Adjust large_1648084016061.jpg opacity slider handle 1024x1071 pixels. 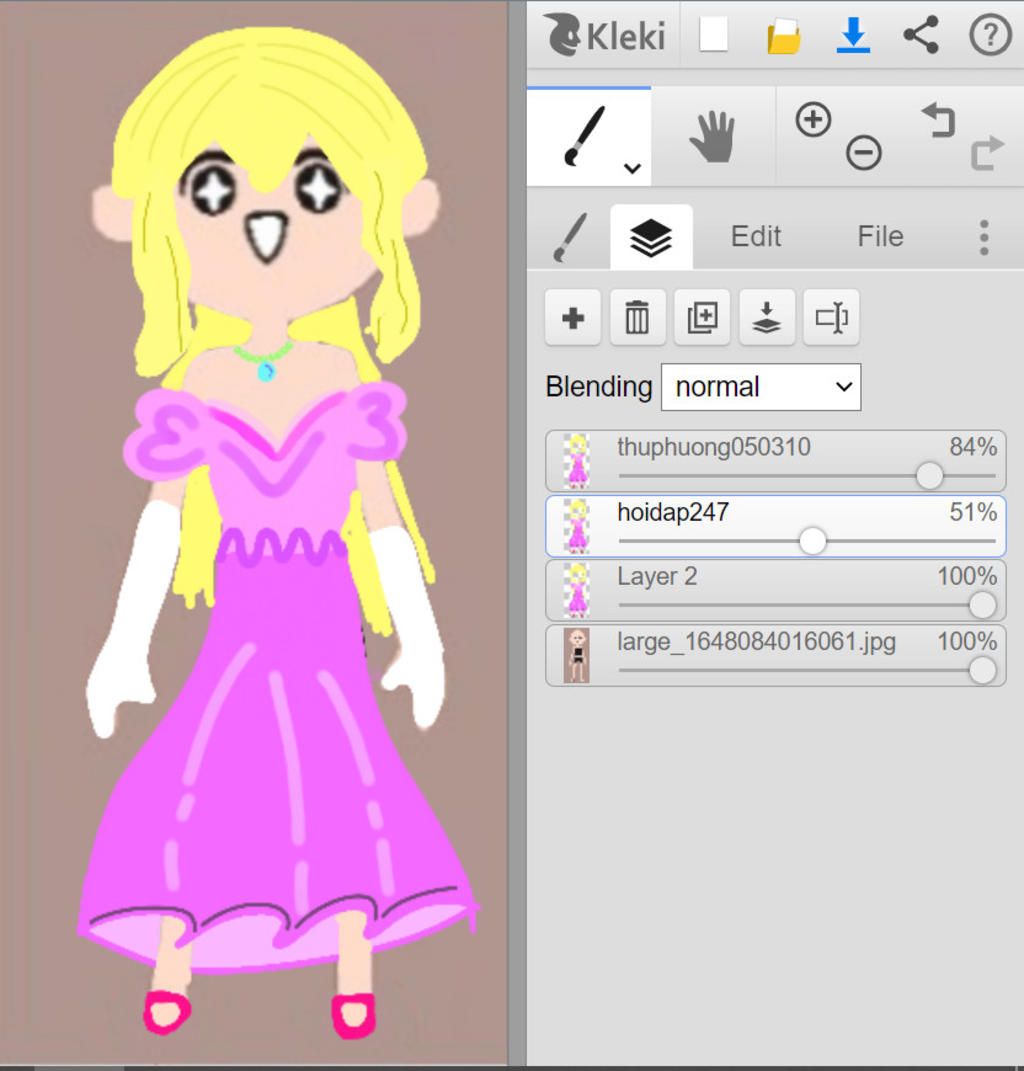982,670
